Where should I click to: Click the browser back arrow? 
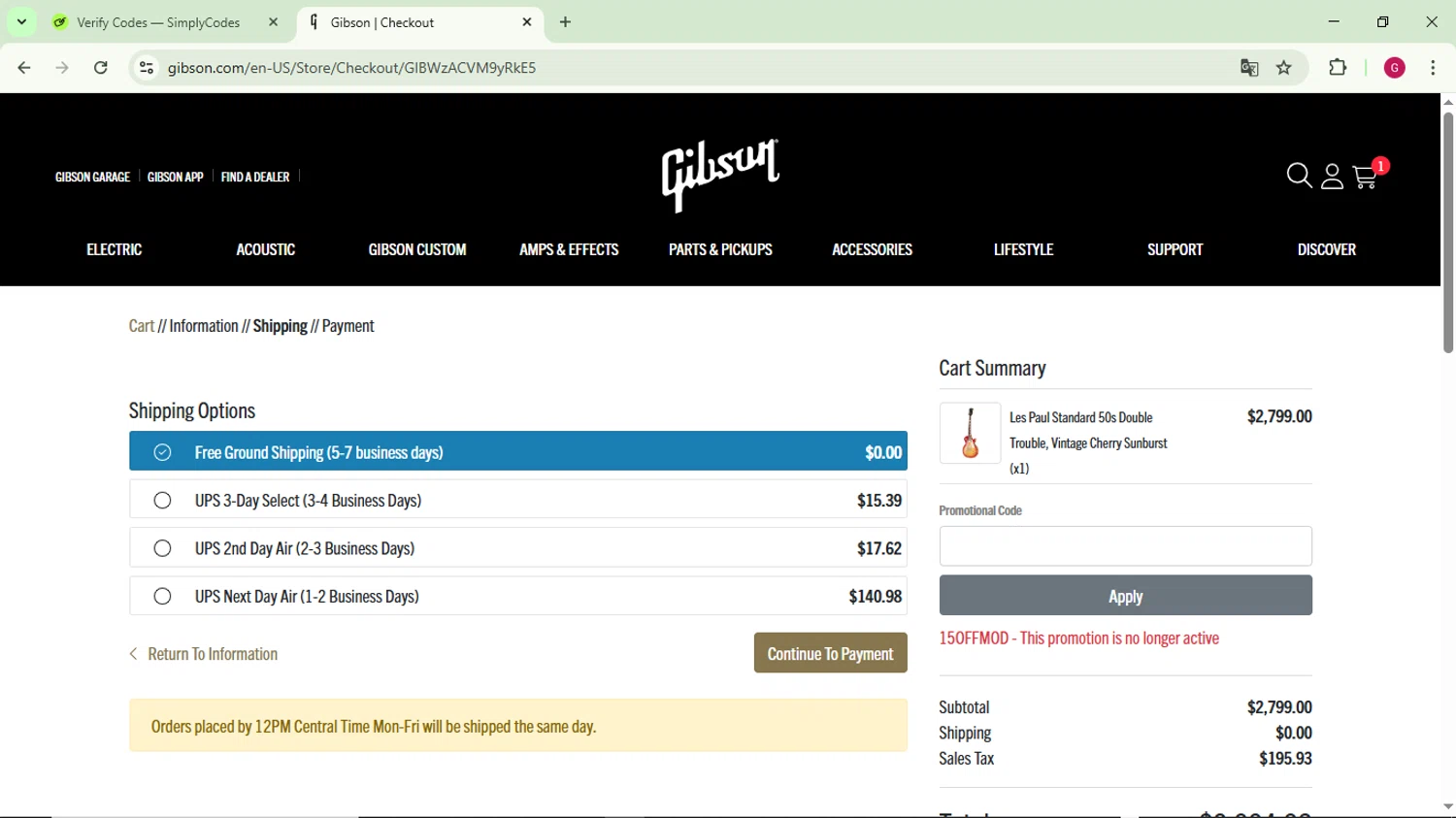pyautogui.click(x=24, y=68)
